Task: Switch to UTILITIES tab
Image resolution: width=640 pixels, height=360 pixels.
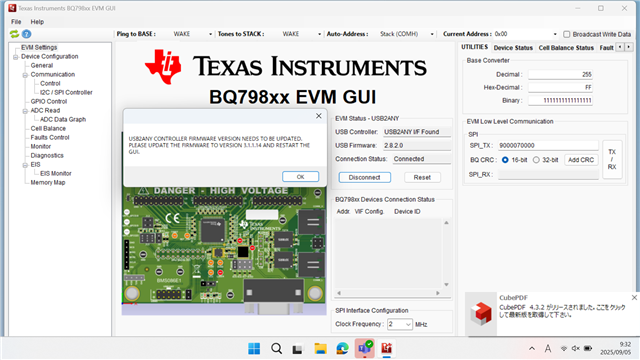Action: point(474,47)
